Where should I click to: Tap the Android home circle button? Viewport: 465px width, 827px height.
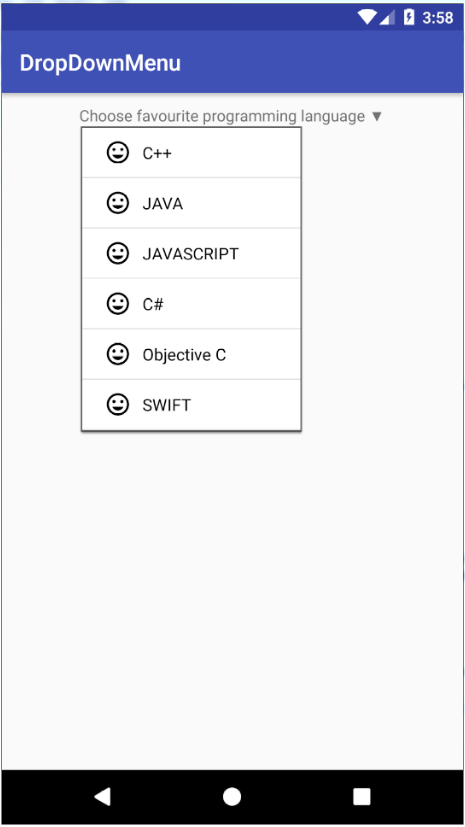(232, 796)
